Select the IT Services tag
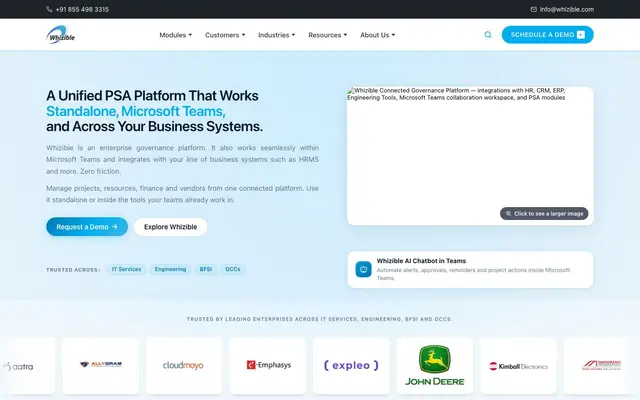This screenshot has width=640, height=400. click(x=127, y=269)
